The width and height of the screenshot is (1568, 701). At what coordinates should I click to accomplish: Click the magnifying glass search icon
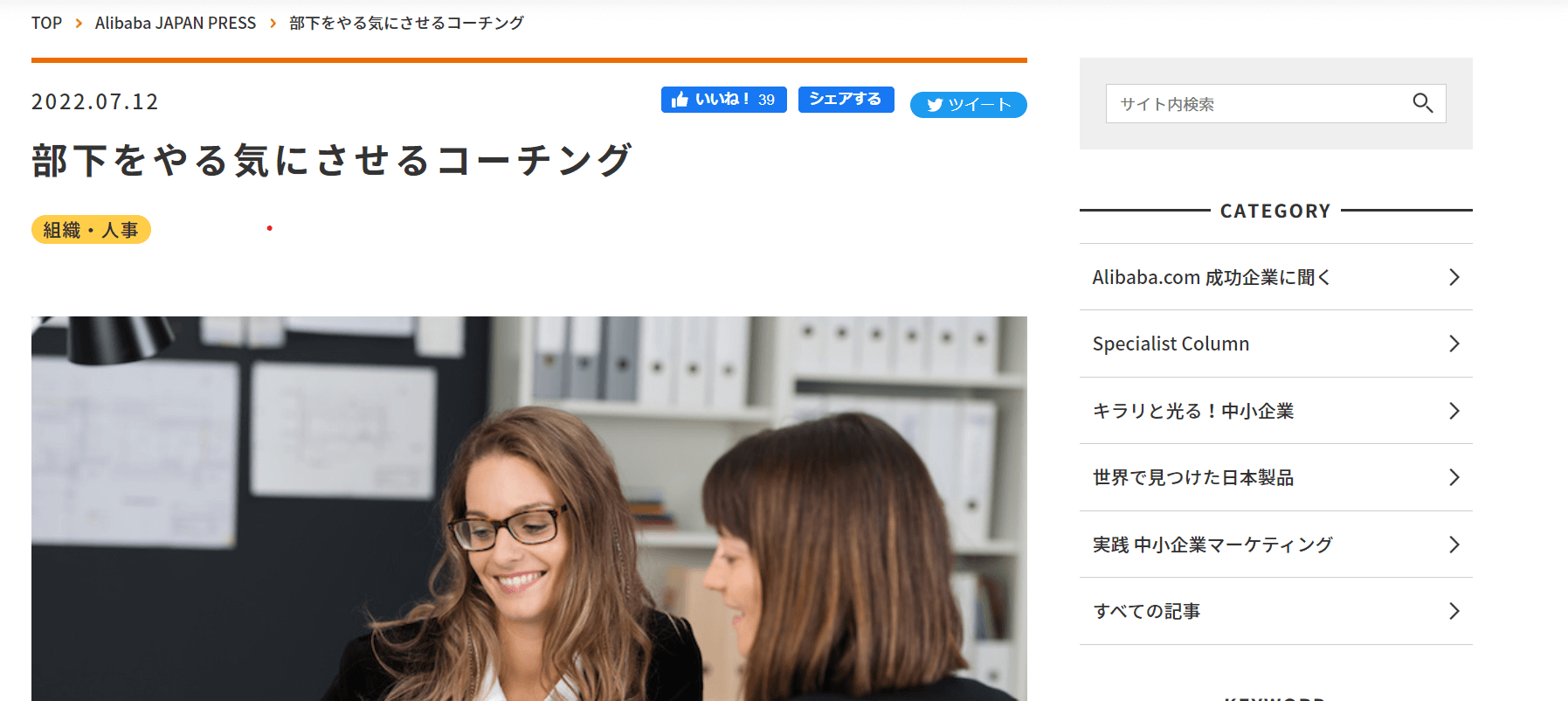pos(1422,103)
